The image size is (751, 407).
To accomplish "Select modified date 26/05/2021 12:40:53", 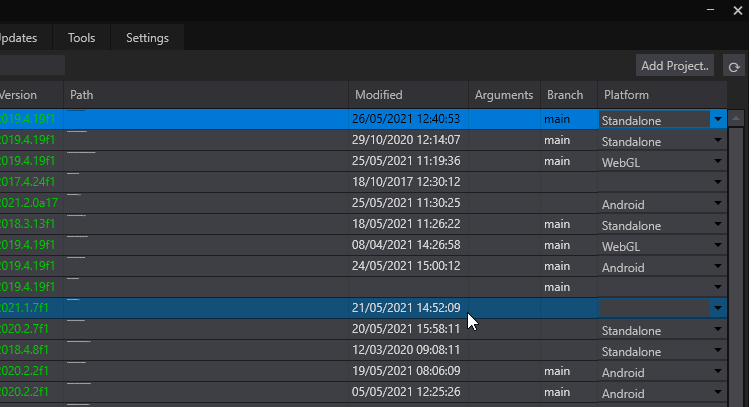I will 406,119.
